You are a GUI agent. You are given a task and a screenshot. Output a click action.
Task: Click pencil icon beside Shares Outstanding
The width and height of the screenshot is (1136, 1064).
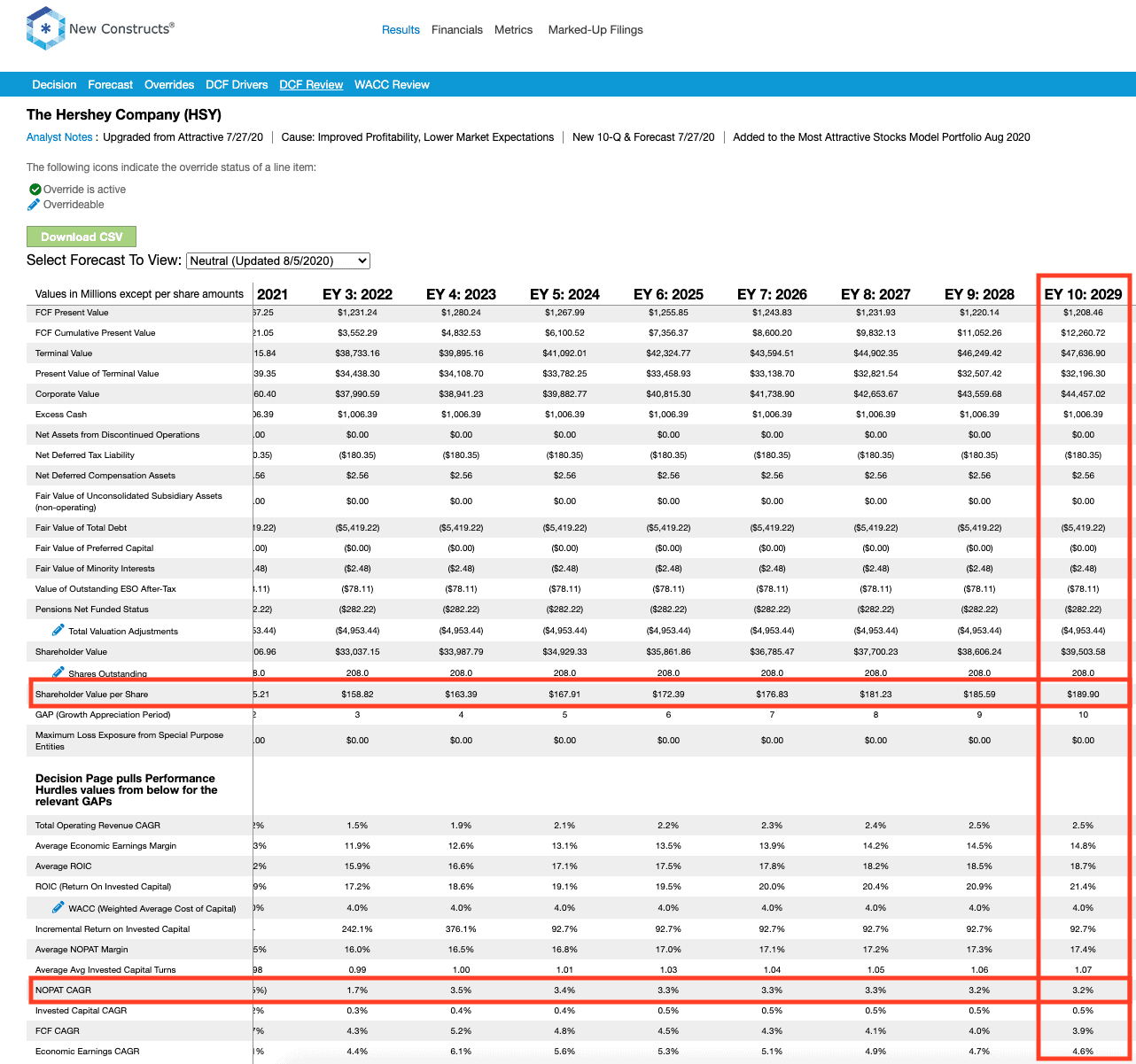[x=58, y=672]
